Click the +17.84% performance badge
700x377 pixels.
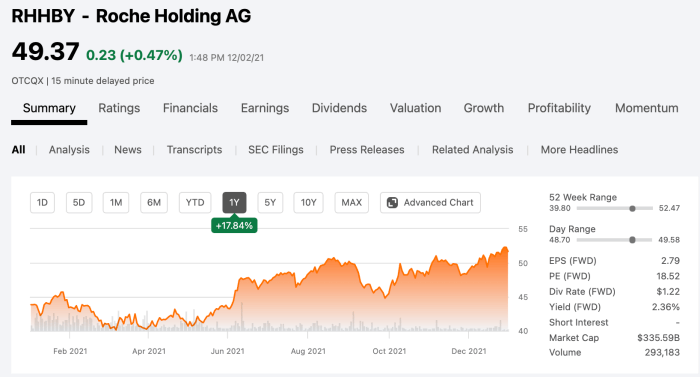(x=234, y=226)
